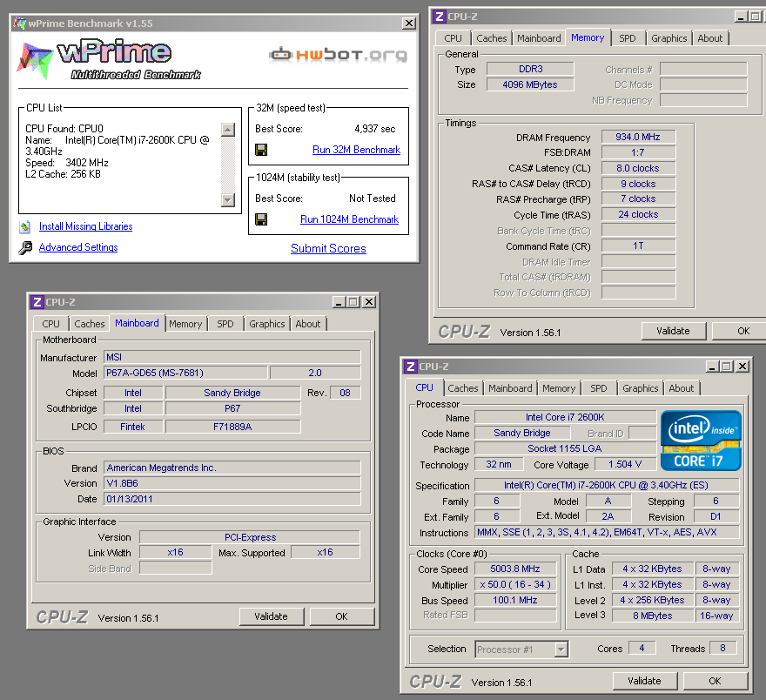Click the BIOS Version V1.8B6 field
Viewport: 766px width, 700px height.
coord(232,483)
